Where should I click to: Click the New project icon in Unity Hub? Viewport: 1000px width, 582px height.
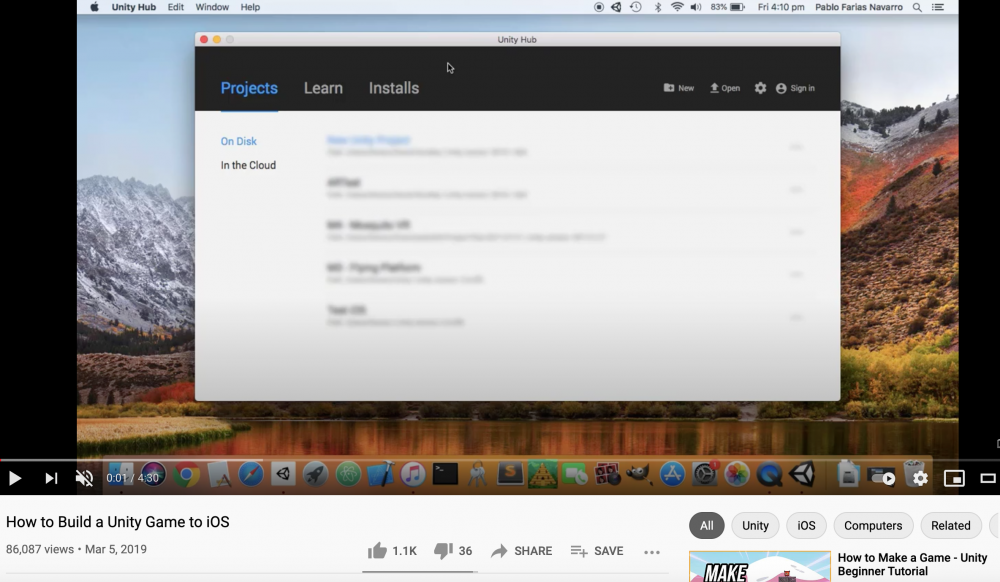[668, 88]
